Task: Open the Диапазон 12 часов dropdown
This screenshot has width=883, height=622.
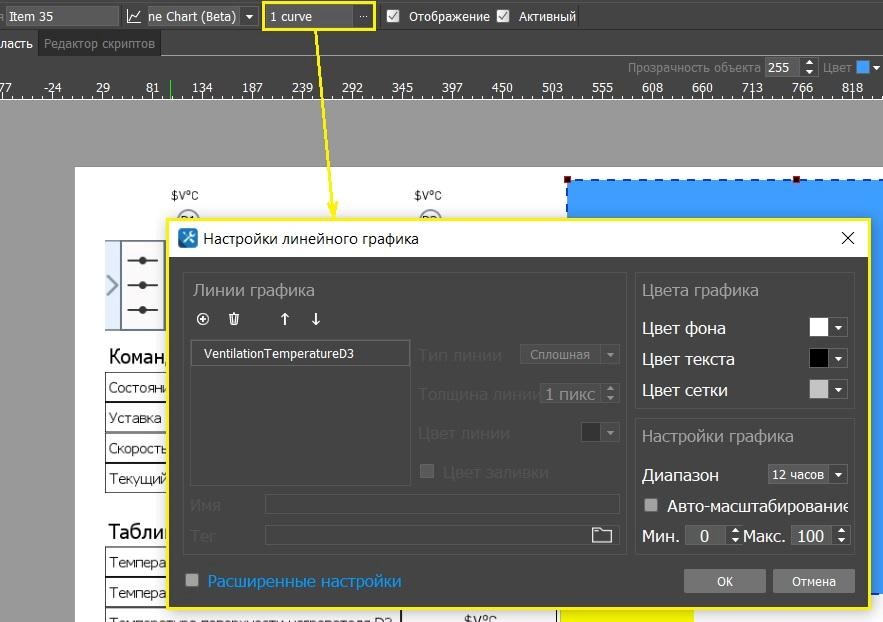Action: (807, 475)
